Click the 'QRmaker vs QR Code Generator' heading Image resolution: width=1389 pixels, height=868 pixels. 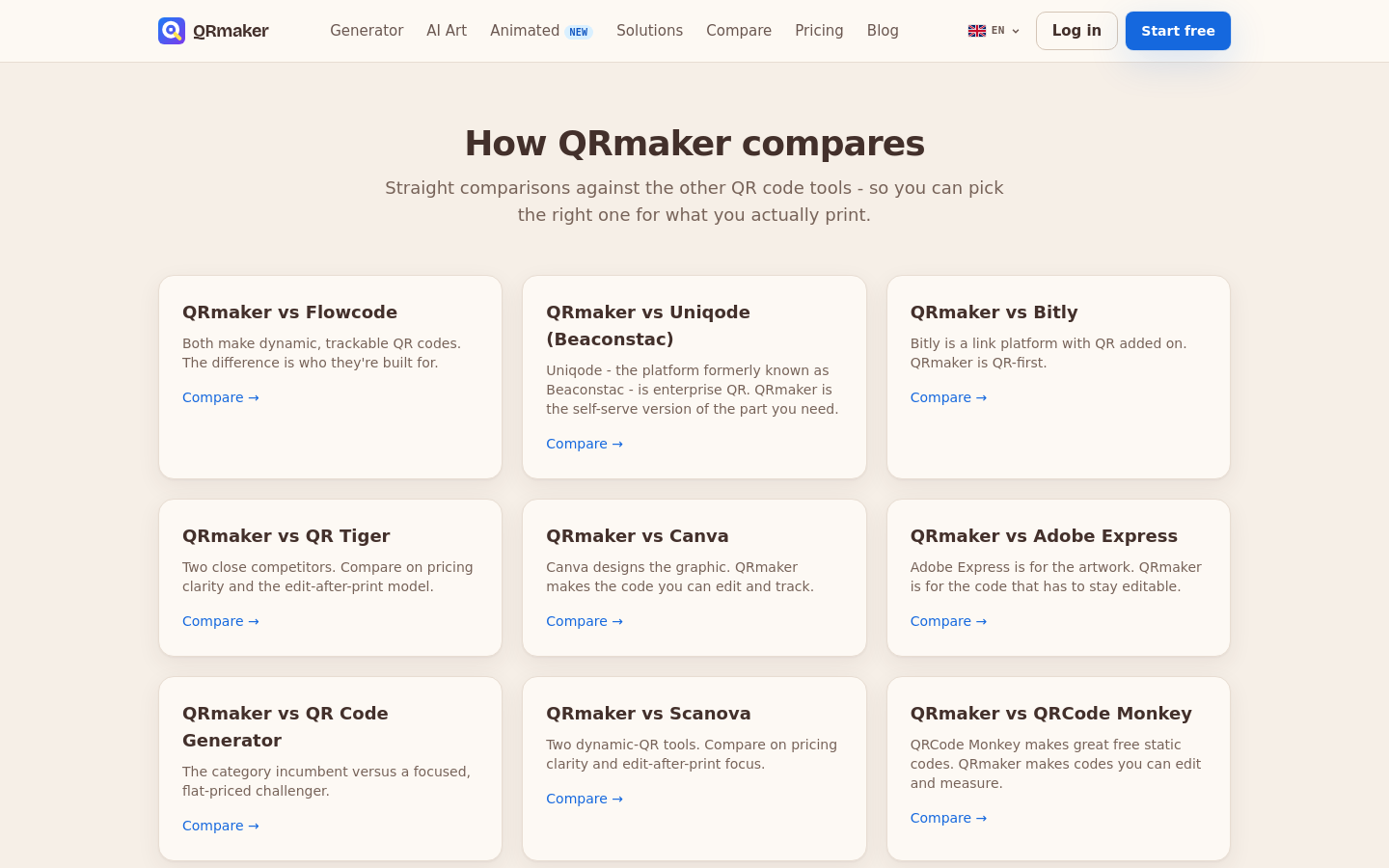(286, 727)
